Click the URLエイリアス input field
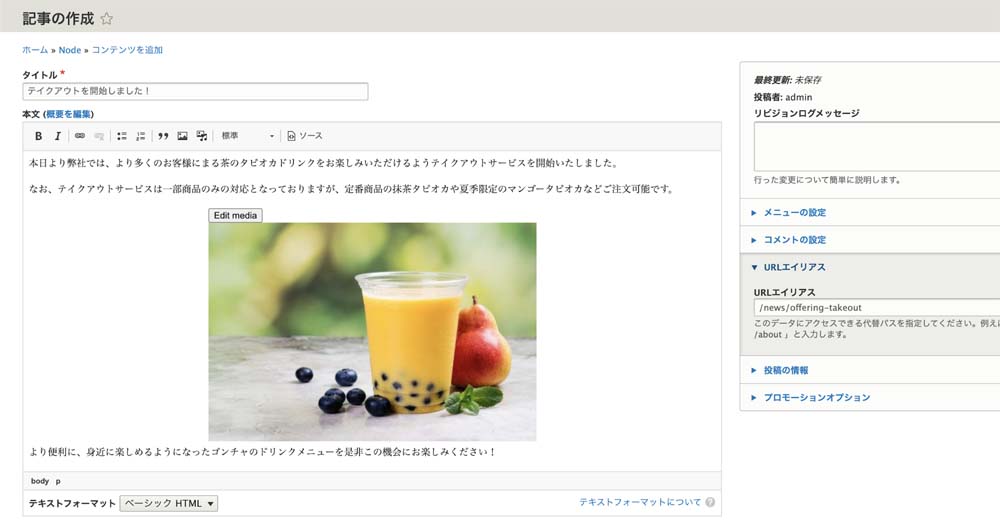The image size is (1000, 523). [877, 307]
